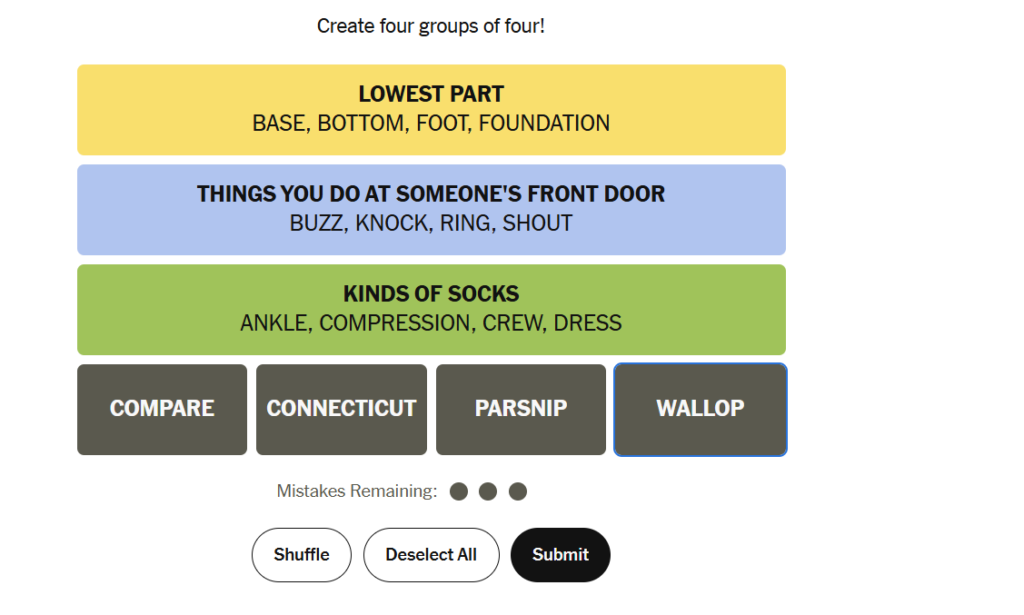Select the CONNECTICUT tile

342,409
